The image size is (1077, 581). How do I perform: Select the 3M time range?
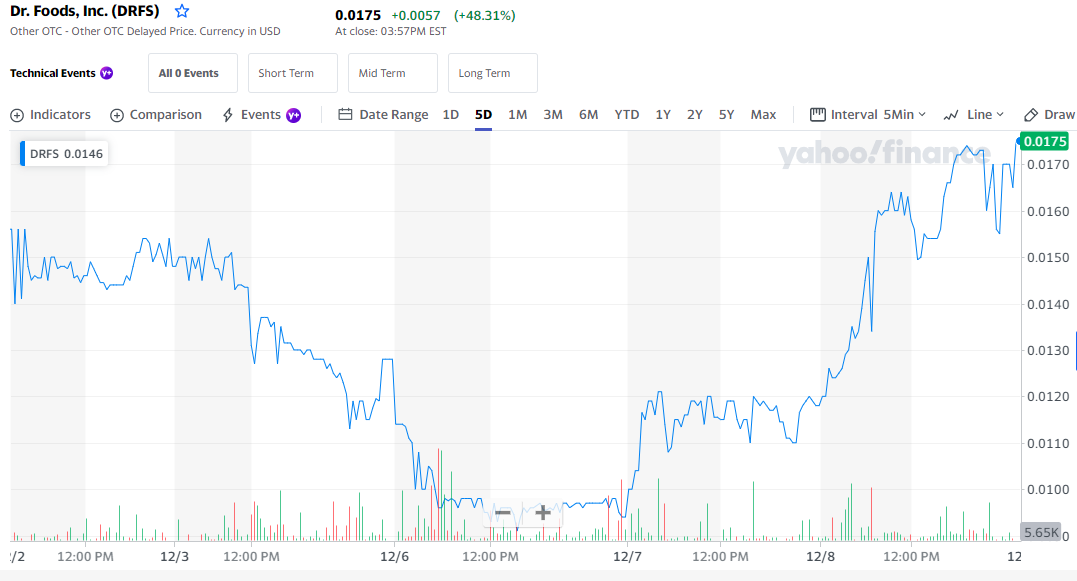coord(553,115)
